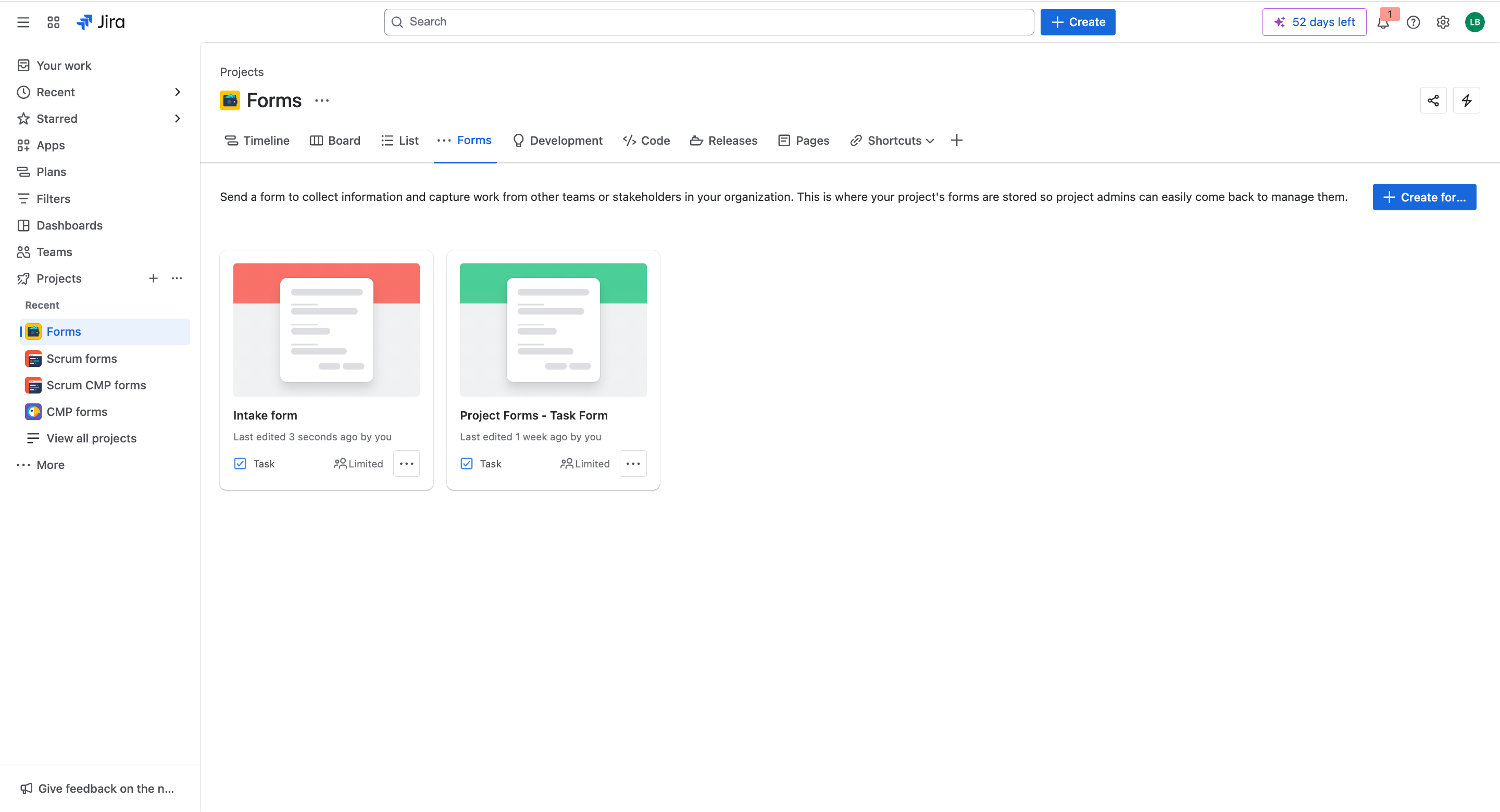Open notifications bell icon
This screenshot has height=812, width=1500.
tap(1383, 22)
